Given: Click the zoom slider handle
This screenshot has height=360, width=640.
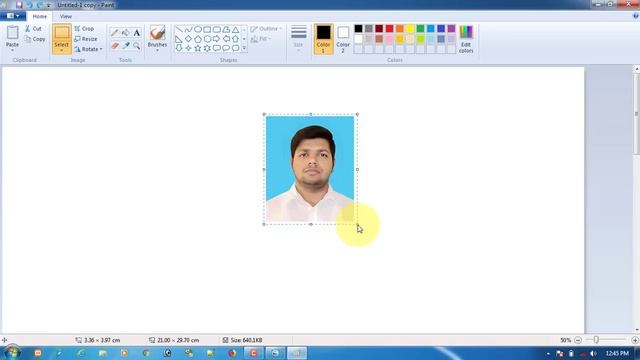Looking at the screenshot, I should pos(596,340).
